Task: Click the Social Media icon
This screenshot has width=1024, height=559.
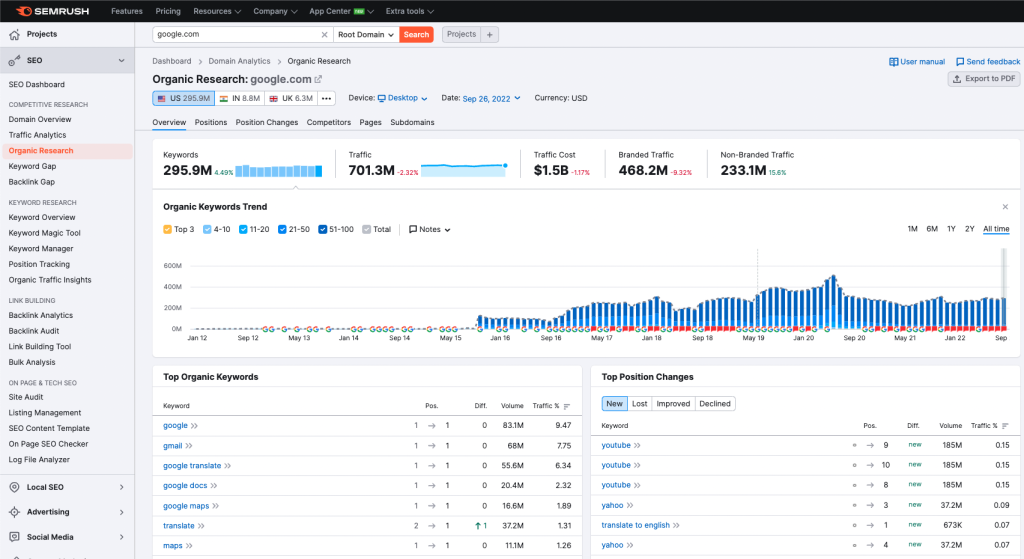Action: point(14,537)
